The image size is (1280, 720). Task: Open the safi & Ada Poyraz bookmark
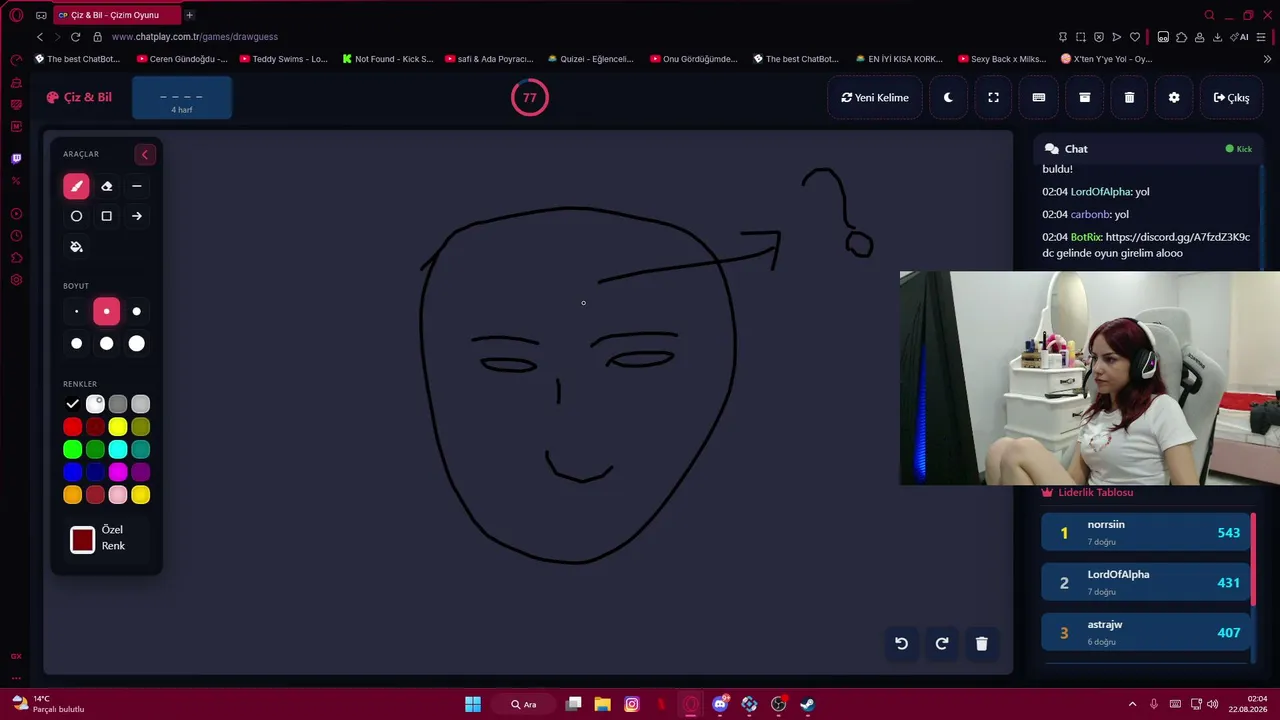(x=489, y=59)
